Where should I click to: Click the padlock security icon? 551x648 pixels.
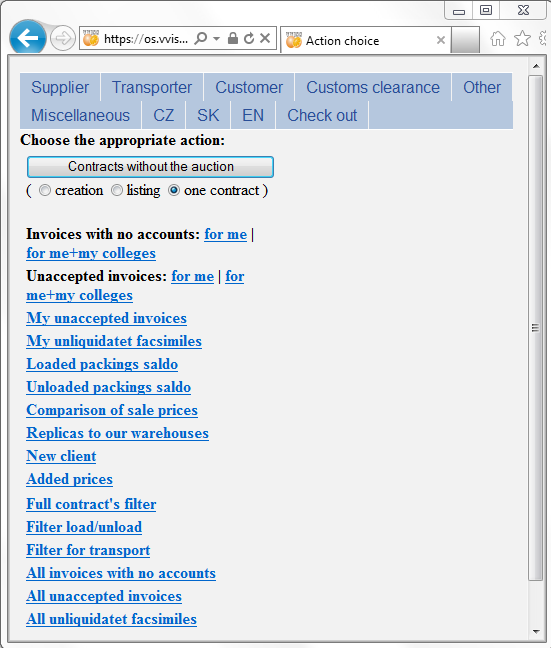pyautogui.click(x=233, y=38)
